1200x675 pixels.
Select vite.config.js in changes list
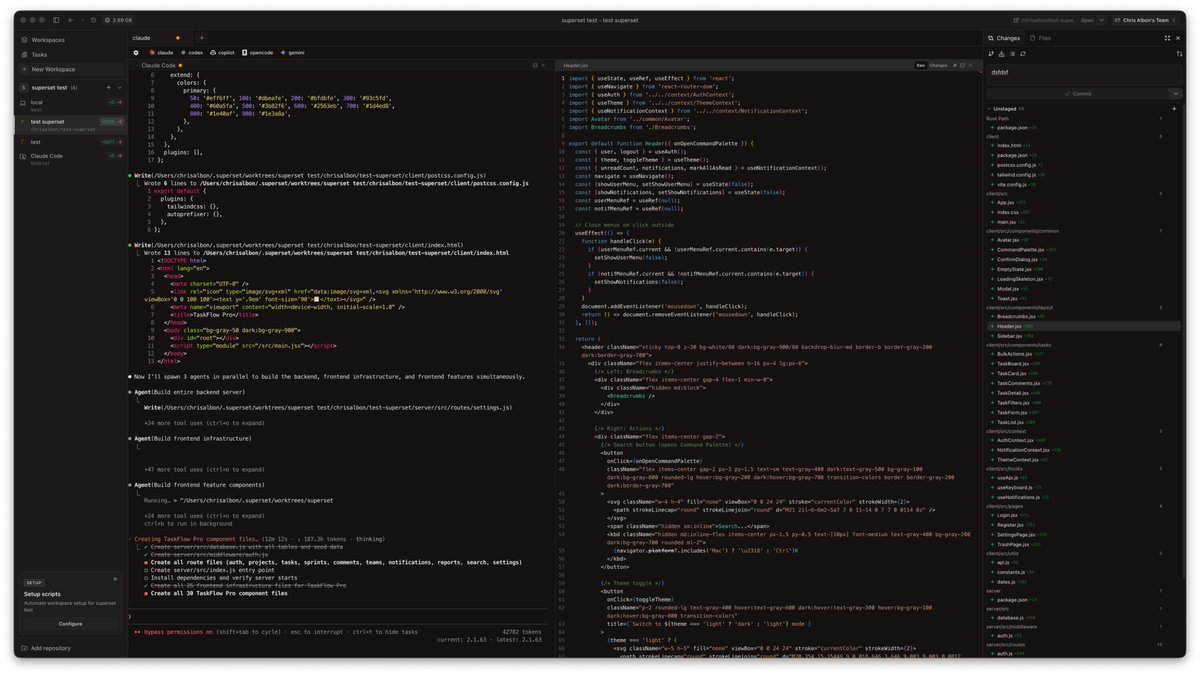point(1084,184)
